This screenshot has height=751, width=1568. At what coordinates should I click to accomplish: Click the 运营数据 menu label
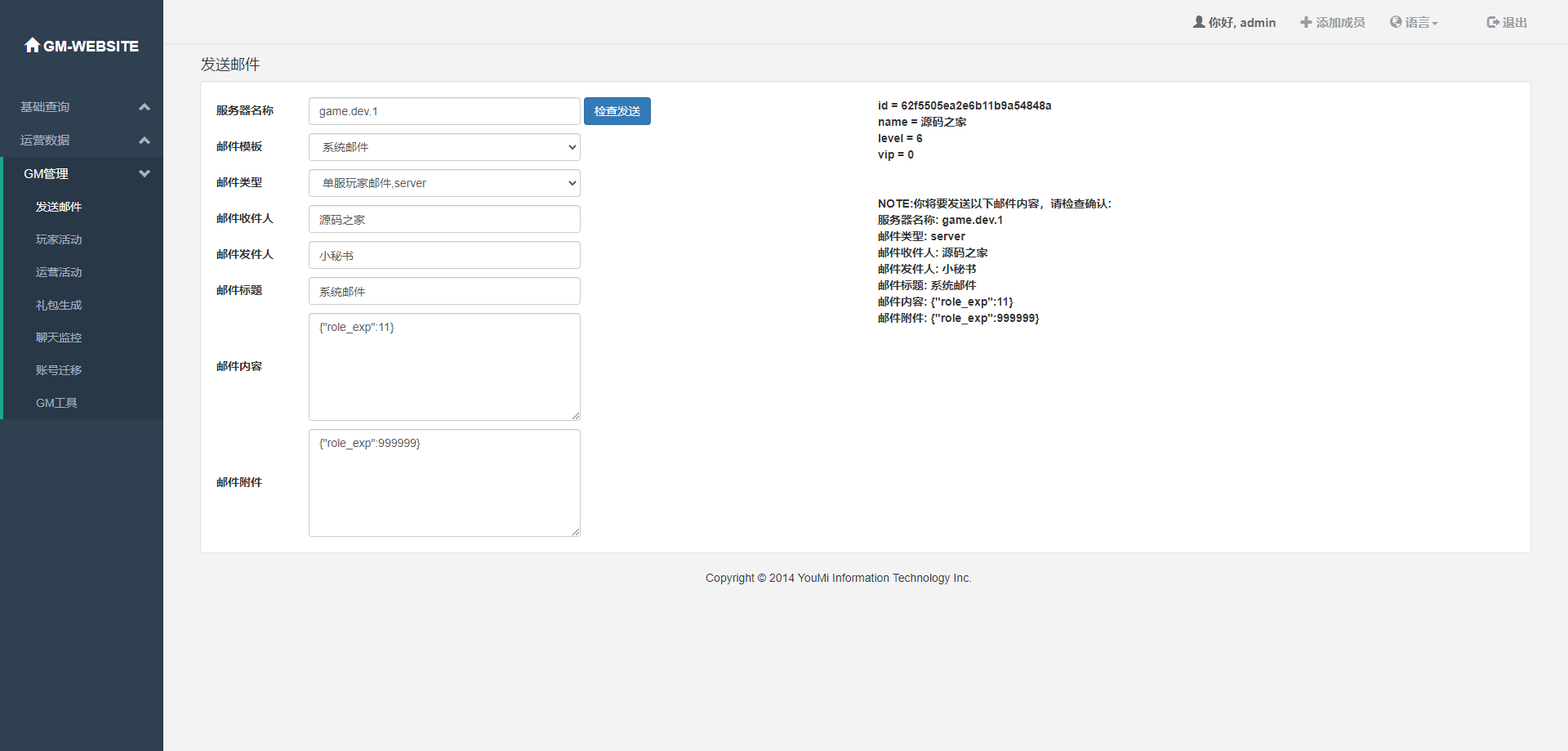click(x=45, y=141)
